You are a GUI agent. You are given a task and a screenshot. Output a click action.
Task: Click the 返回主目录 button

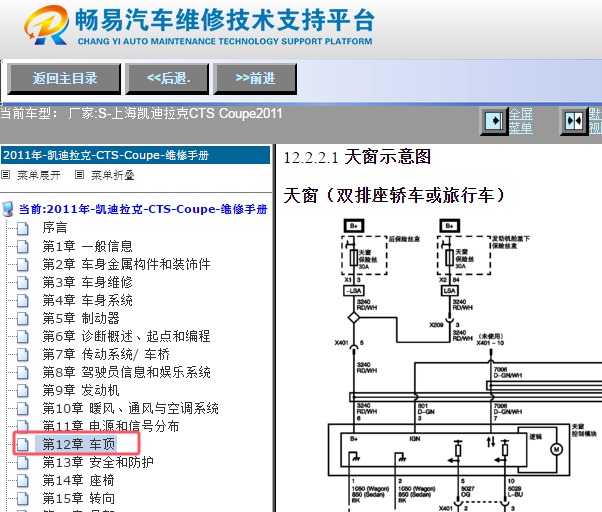[64, 79]
